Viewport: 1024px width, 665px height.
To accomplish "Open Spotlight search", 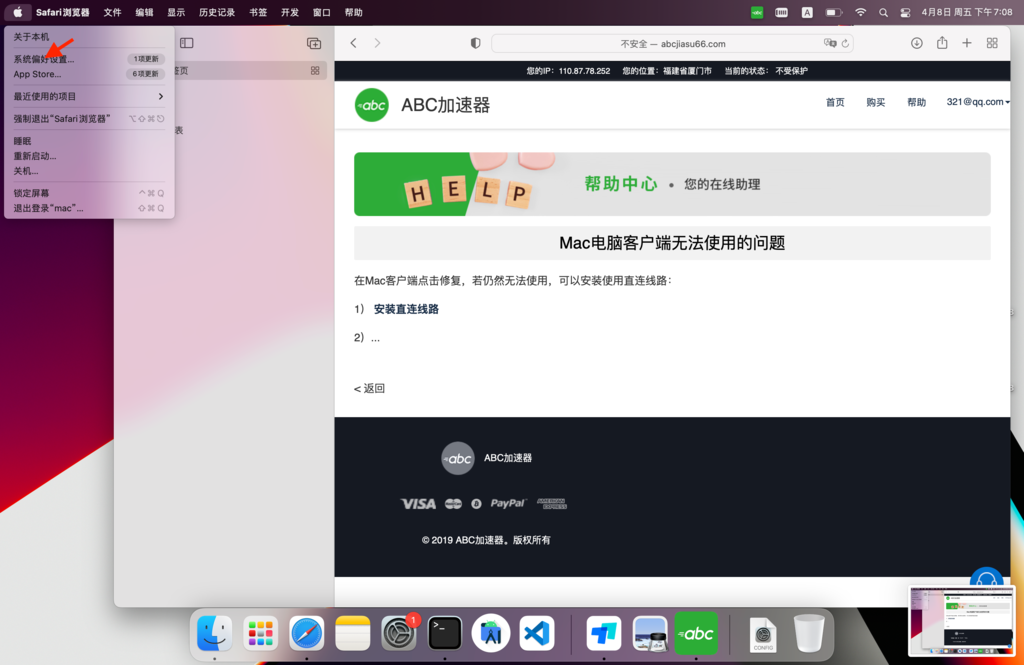I will [883, 12].
